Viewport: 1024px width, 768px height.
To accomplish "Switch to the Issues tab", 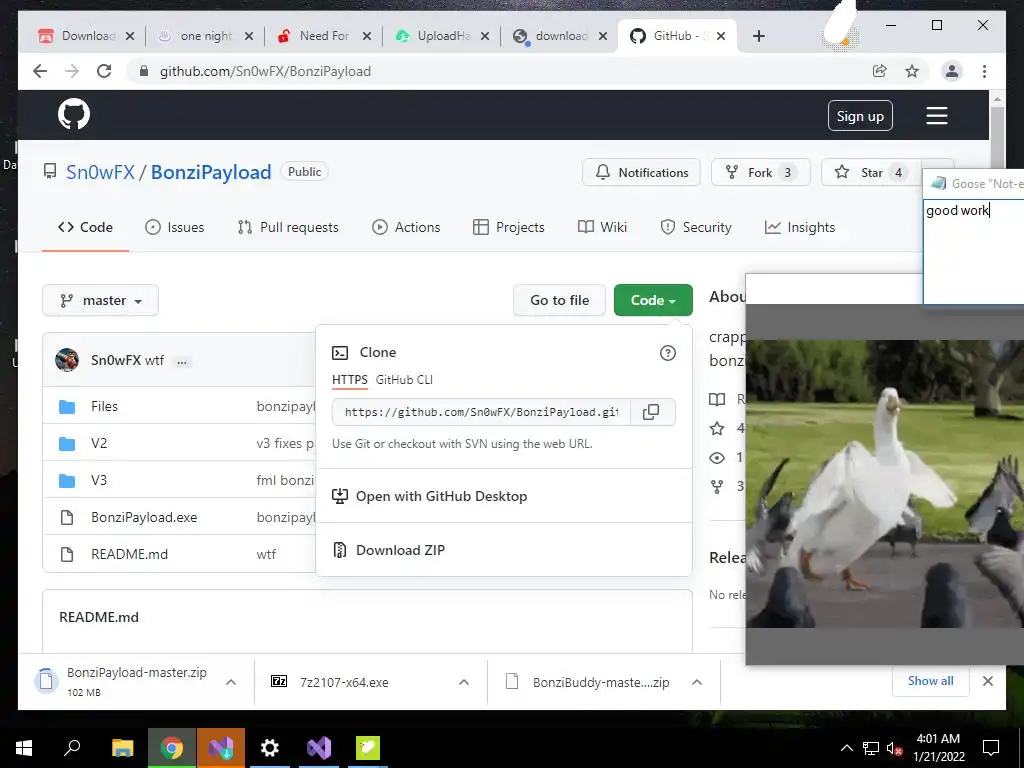I will pyautogui.click(x=174, y=227).
